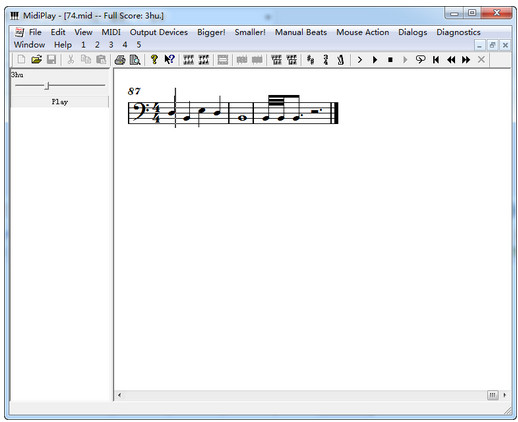Click the horizontal scrollbar right arrow
This screenshot has width=518, height=422.
(x=505, y=395)
